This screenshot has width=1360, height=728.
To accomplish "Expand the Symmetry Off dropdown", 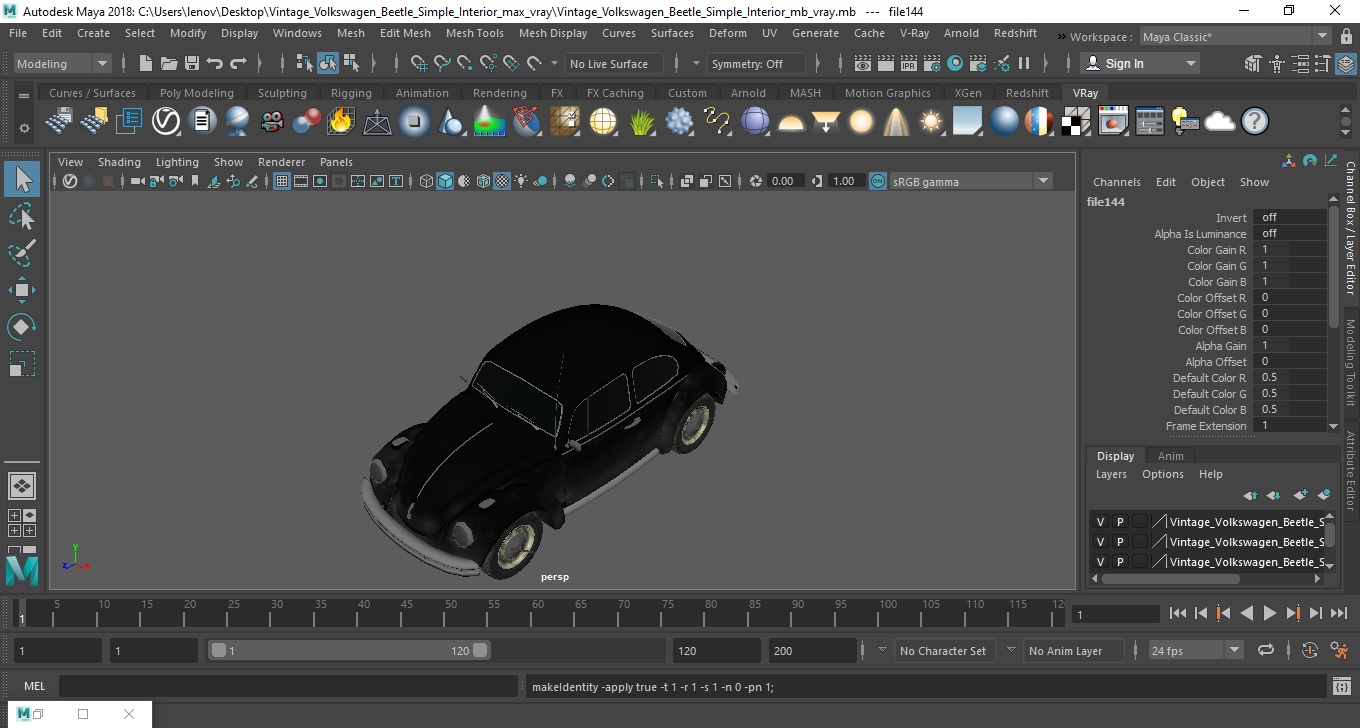I will 757,63.
